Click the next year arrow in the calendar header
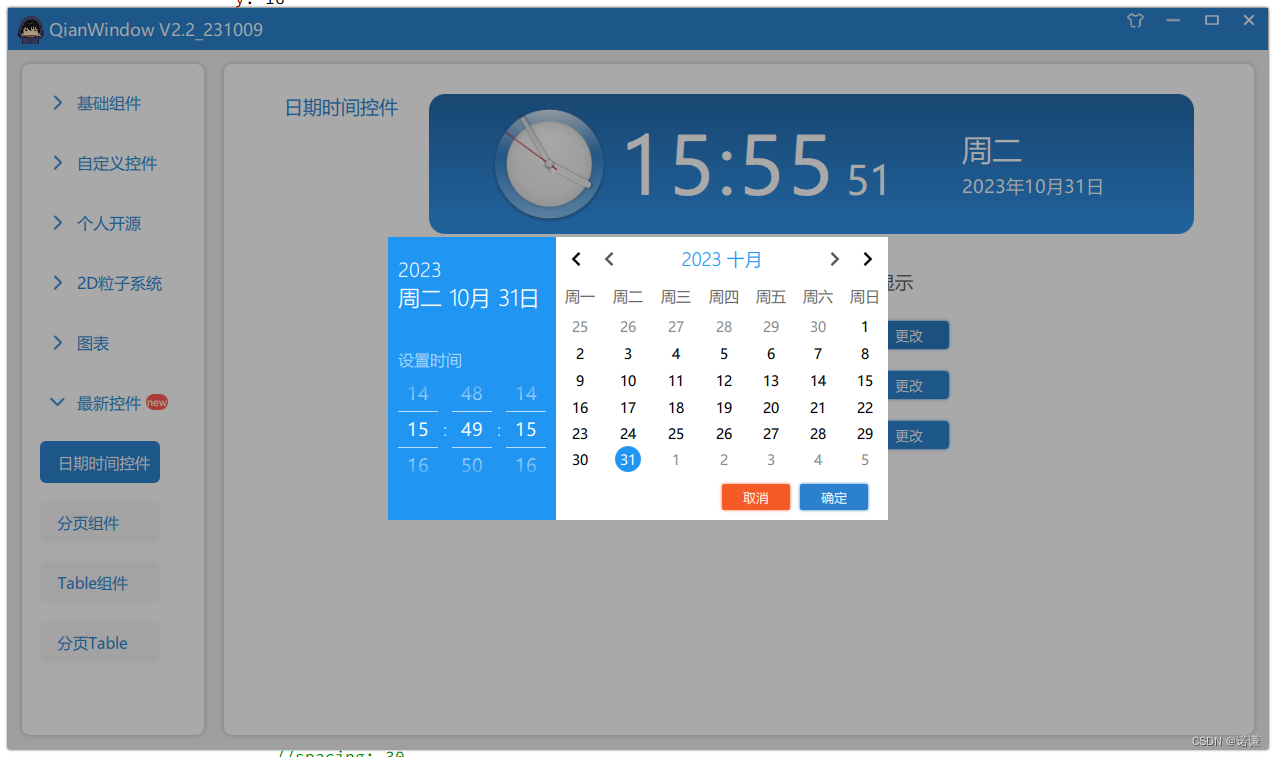The image size is (1276, 757). 867,259
